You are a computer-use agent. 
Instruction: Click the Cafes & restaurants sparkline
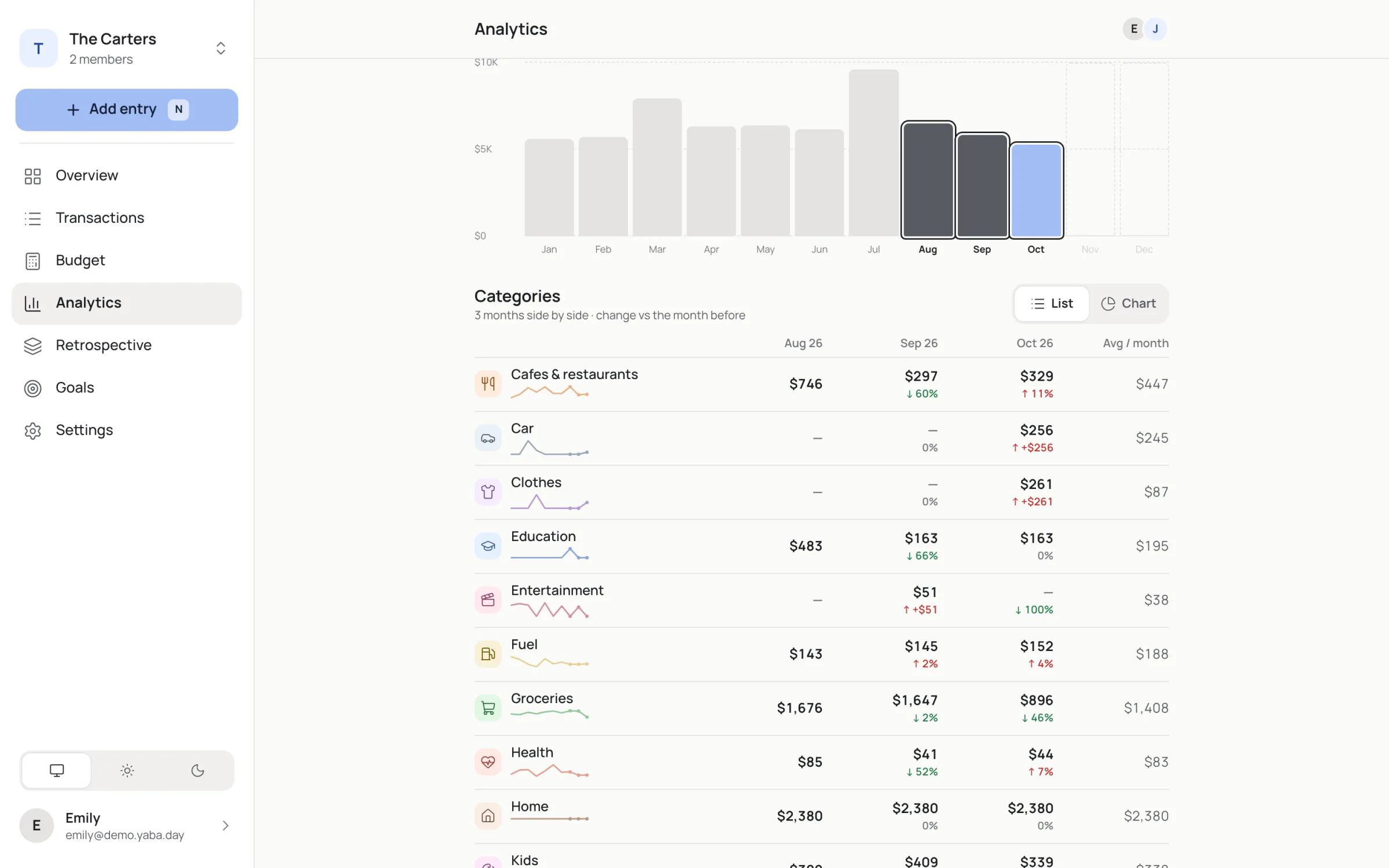click(550, 392)
